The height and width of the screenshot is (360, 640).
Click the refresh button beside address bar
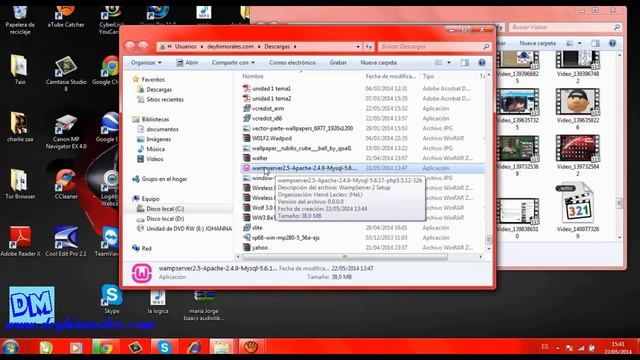(x=369, y=47)
